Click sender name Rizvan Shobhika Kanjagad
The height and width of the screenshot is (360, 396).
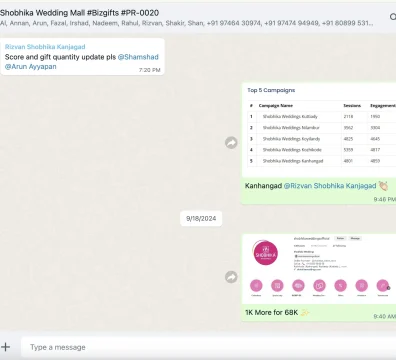pyautogui.click(x=45, y=47)
